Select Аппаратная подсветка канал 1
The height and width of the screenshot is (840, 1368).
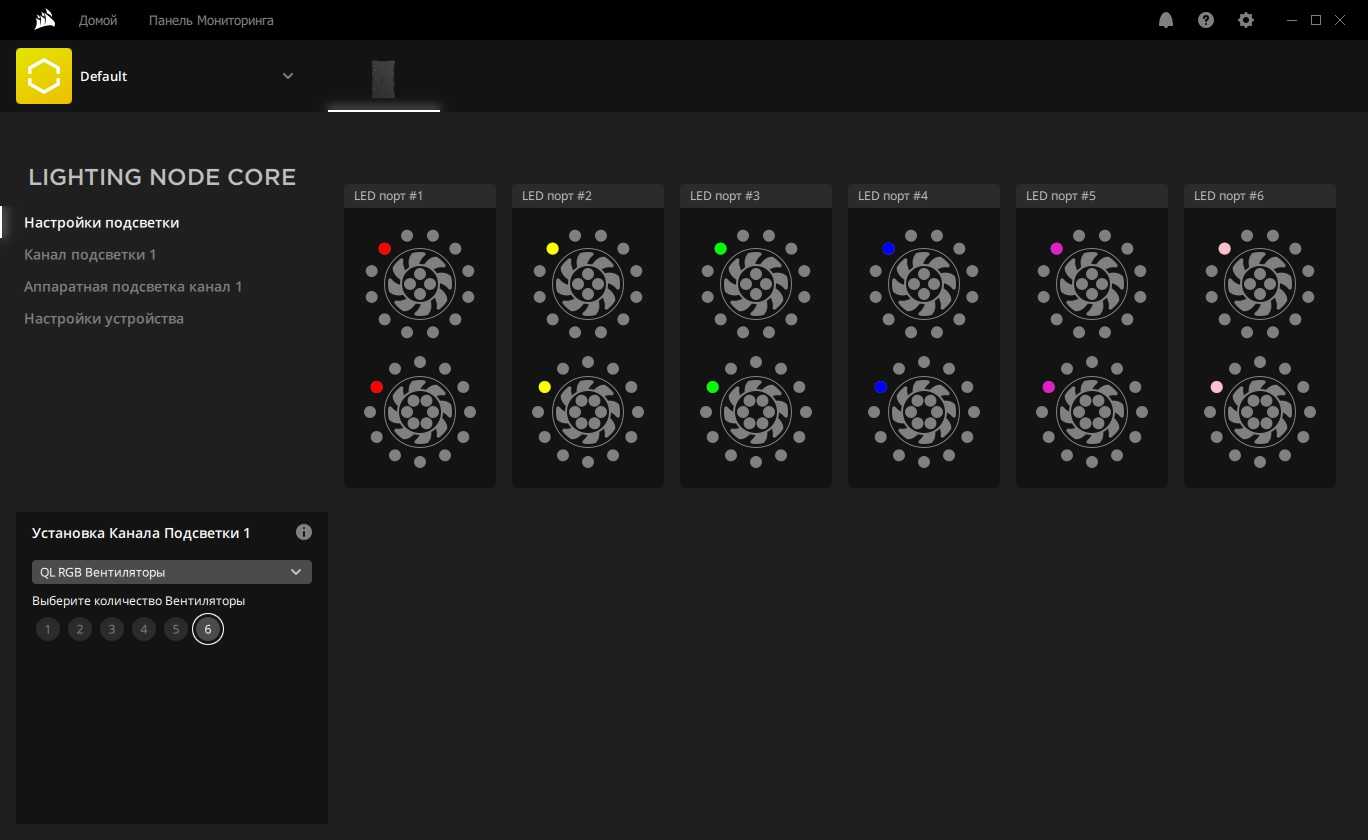point(133,287)
